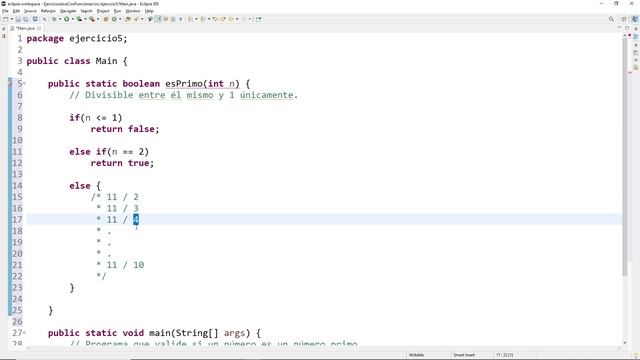Toggle Mark Occurrences toolbar button
The width and height of the screenshot is (640, 360).
tap(157, 19)
